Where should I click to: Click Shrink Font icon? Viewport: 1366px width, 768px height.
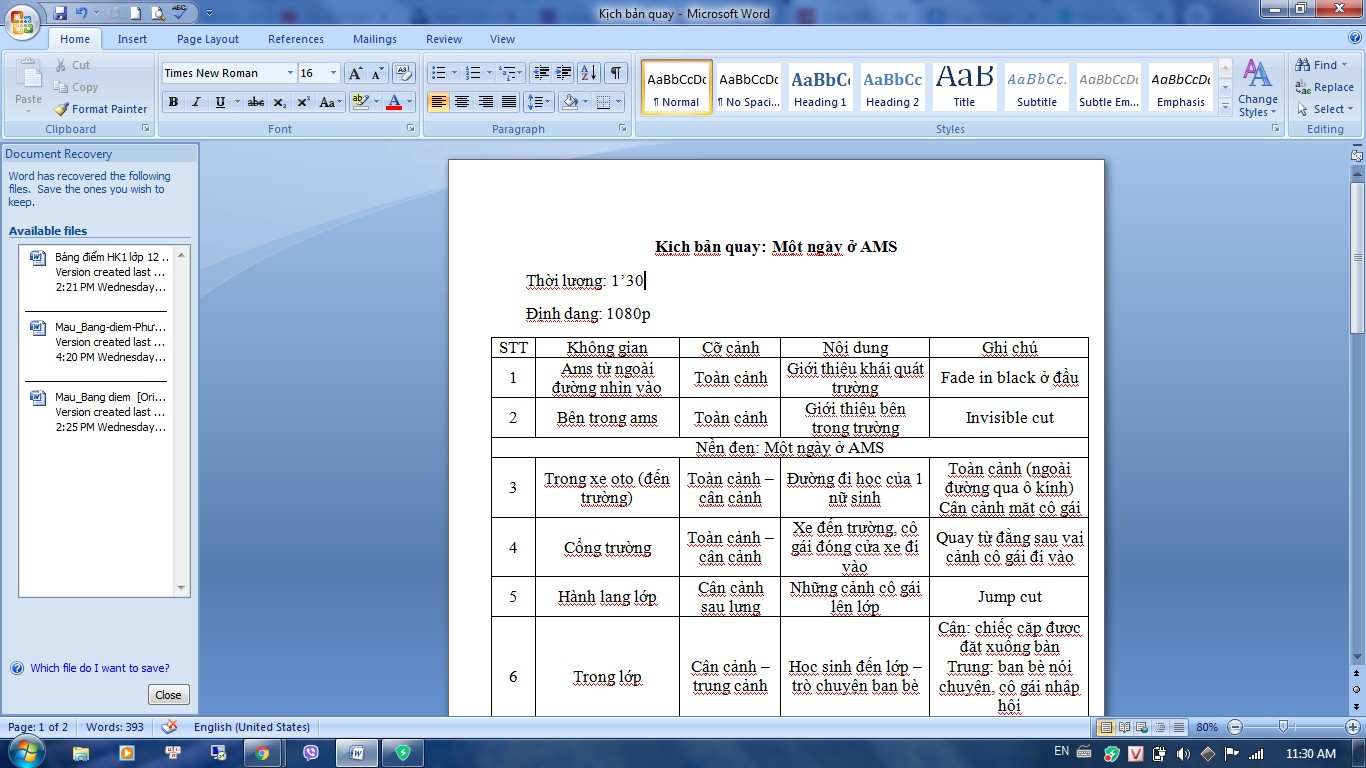pyautogui.click(x=378, y=73)
